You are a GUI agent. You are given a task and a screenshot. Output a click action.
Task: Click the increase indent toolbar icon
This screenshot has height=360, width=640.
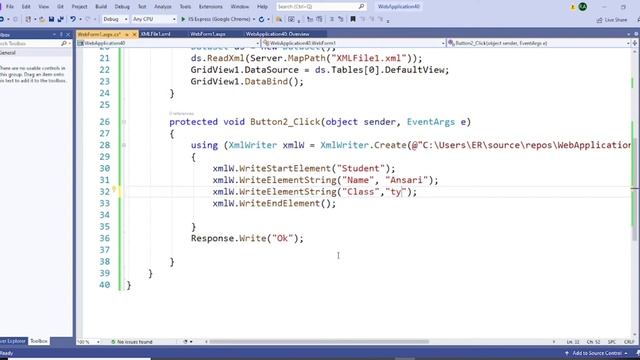click(319, 19)
